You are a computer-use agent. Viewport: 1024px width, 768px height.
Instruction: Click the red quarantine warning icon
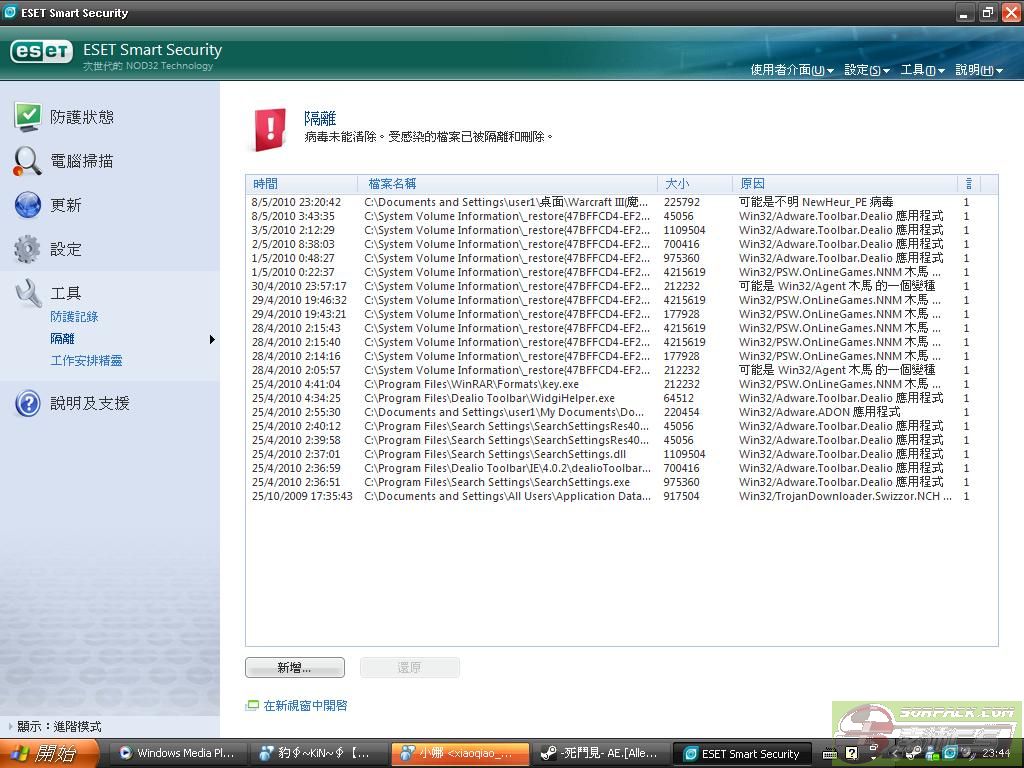(x=269, y=129)
